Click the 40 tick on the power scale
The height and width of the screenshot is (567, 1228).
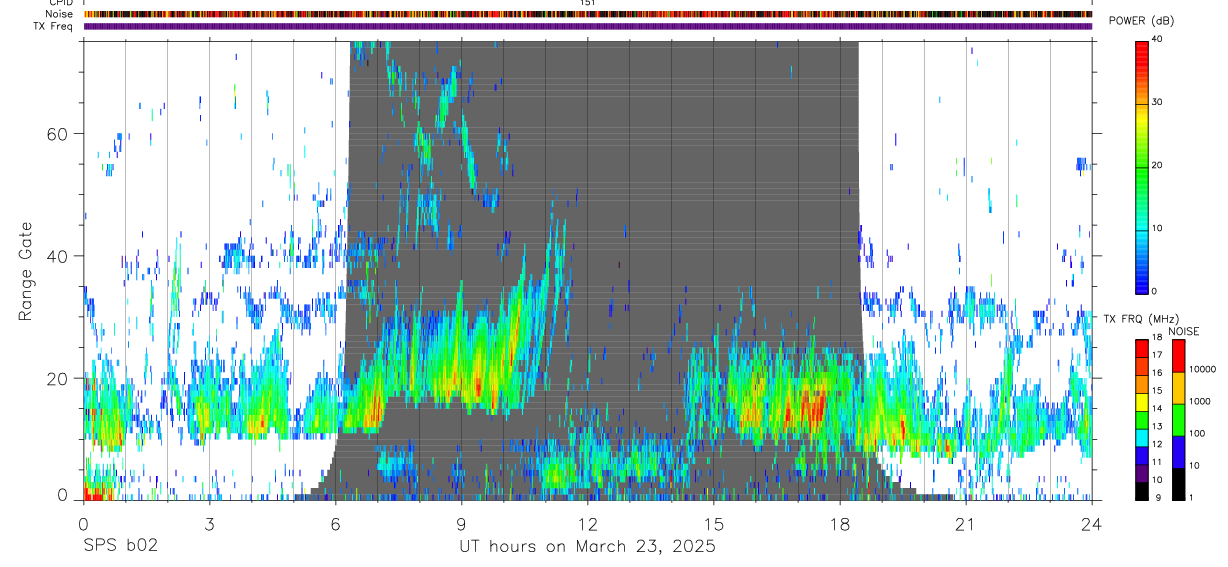coord(1157,39)
